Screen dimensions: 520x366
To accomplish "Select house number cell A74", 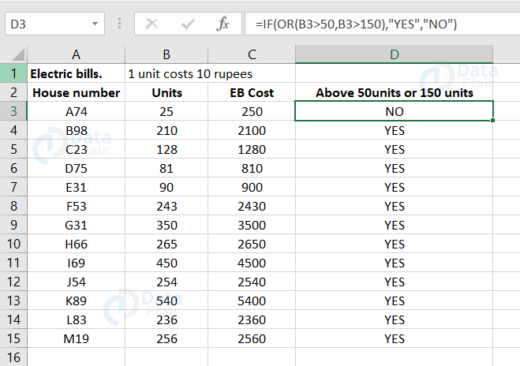I will click(76, 111).
